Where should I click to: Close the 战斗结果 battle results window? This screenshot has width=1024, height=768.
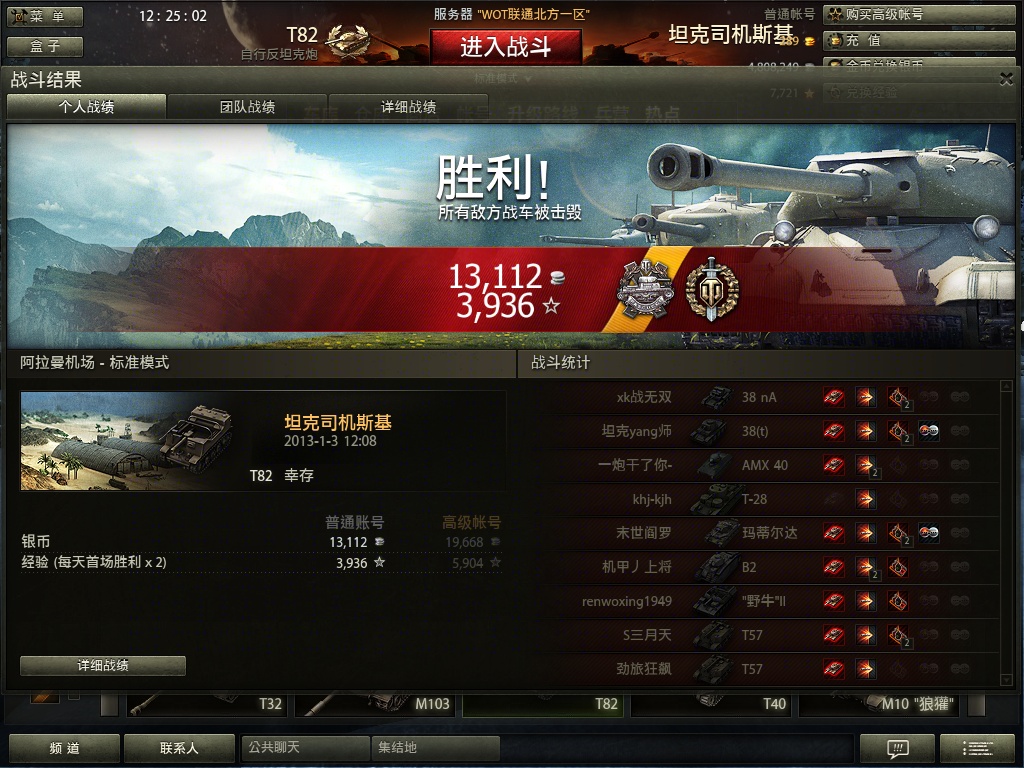point(1006,79)
